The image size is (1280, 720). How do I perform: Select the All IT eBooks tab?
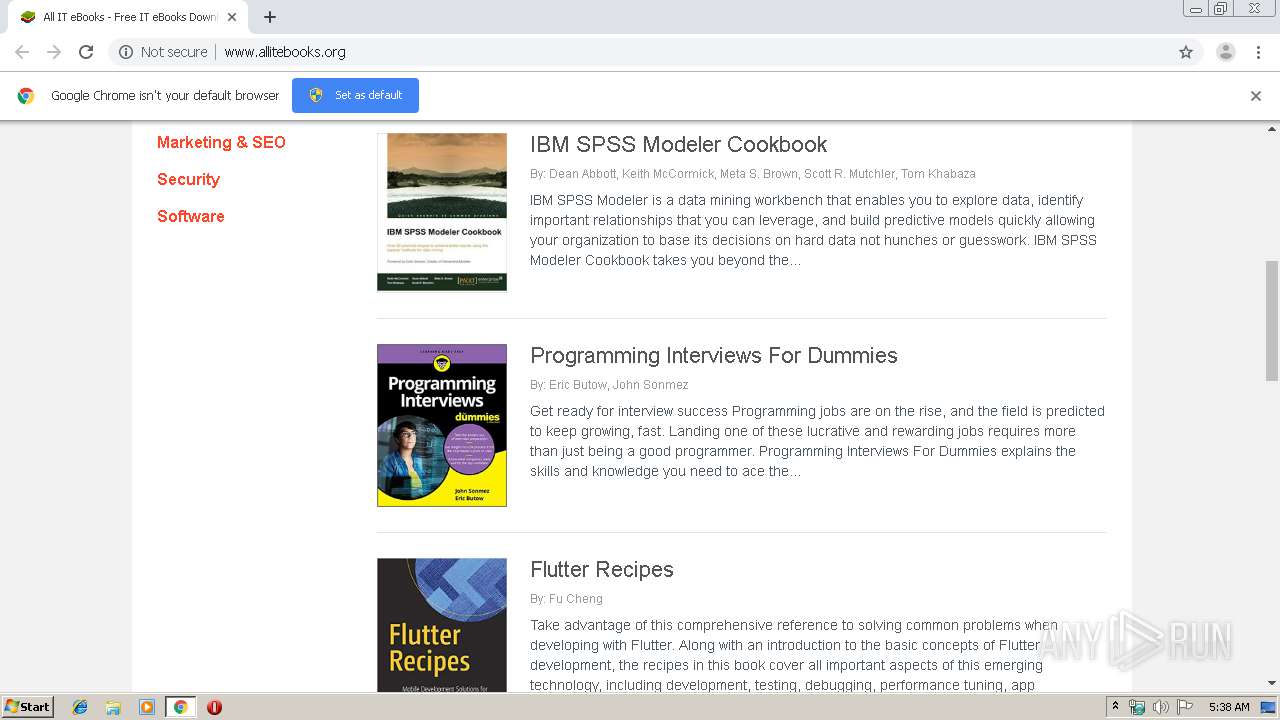pyautogui.click(x=127, y=17)
